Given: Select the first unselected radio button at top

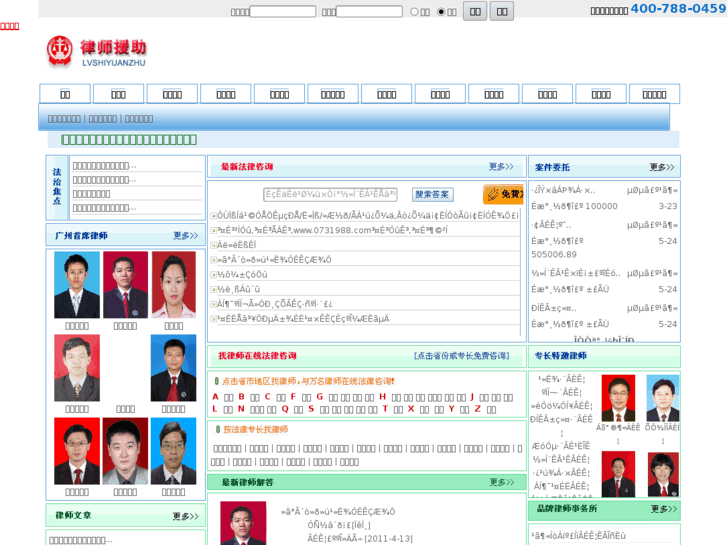Looking at the screenshot, I should coord(415,12).
